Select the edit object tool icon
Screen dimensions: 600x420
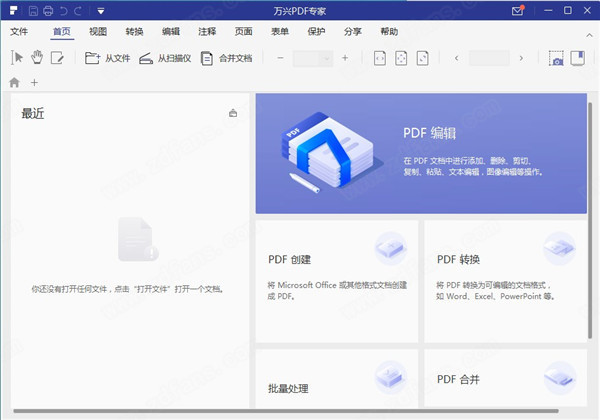tap(57, 58)
